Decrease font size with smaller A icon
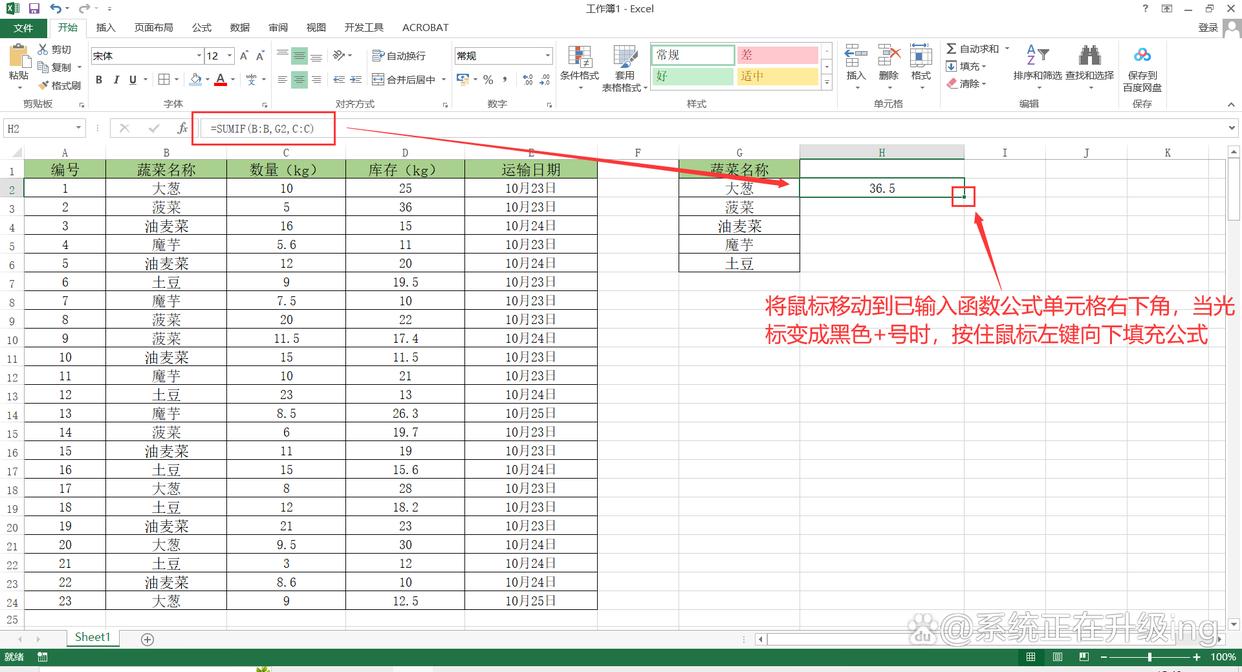 (262, 56)
